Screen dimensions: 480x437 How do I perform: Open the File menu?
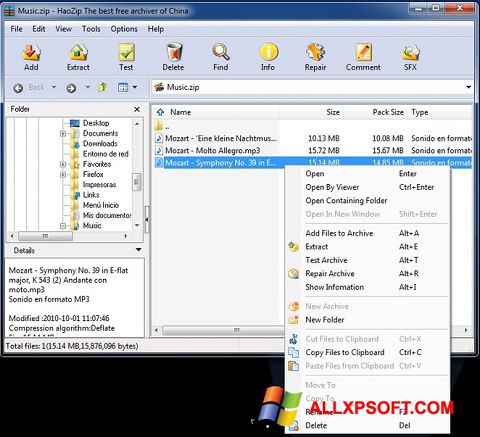click(16, 29)
